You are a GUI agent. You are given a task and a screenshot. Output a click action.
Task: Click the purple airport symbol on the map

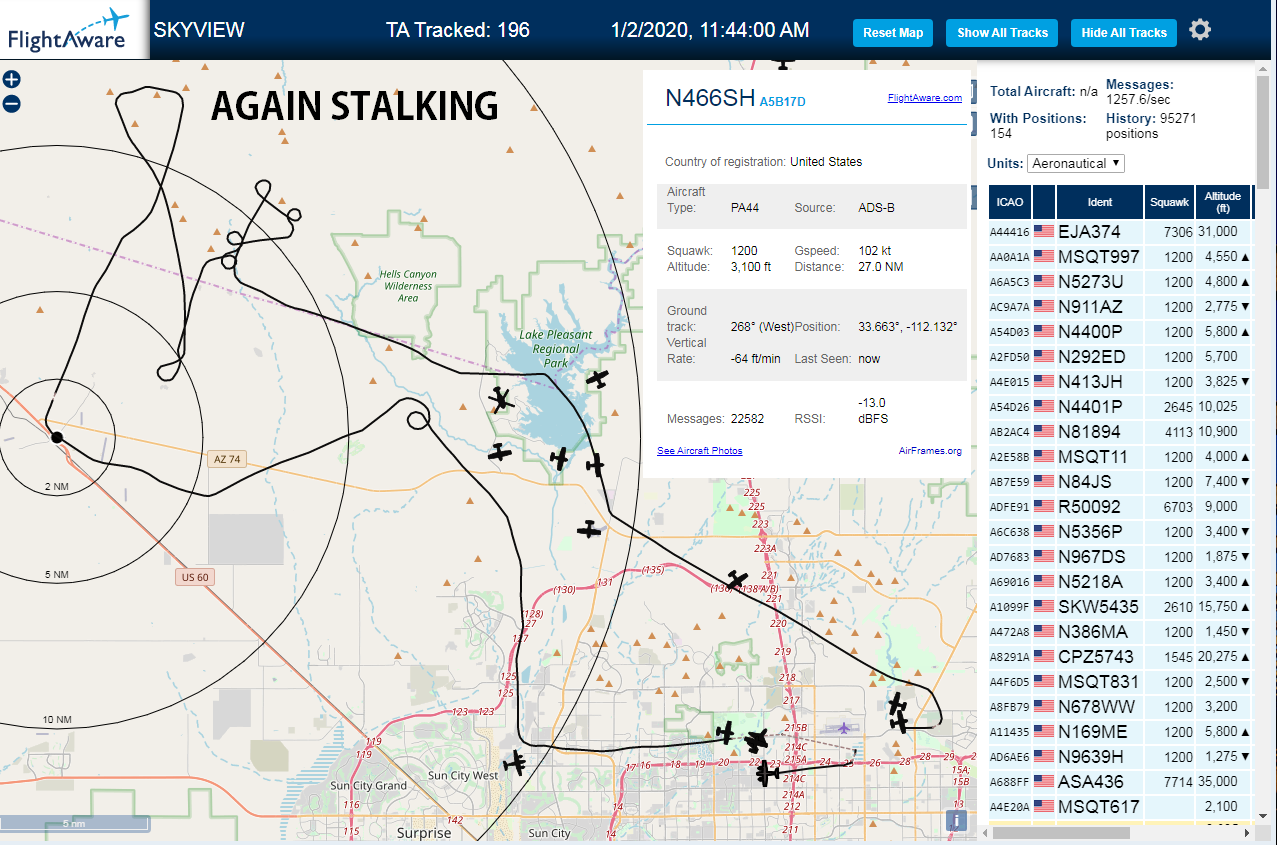click(846, 727)
